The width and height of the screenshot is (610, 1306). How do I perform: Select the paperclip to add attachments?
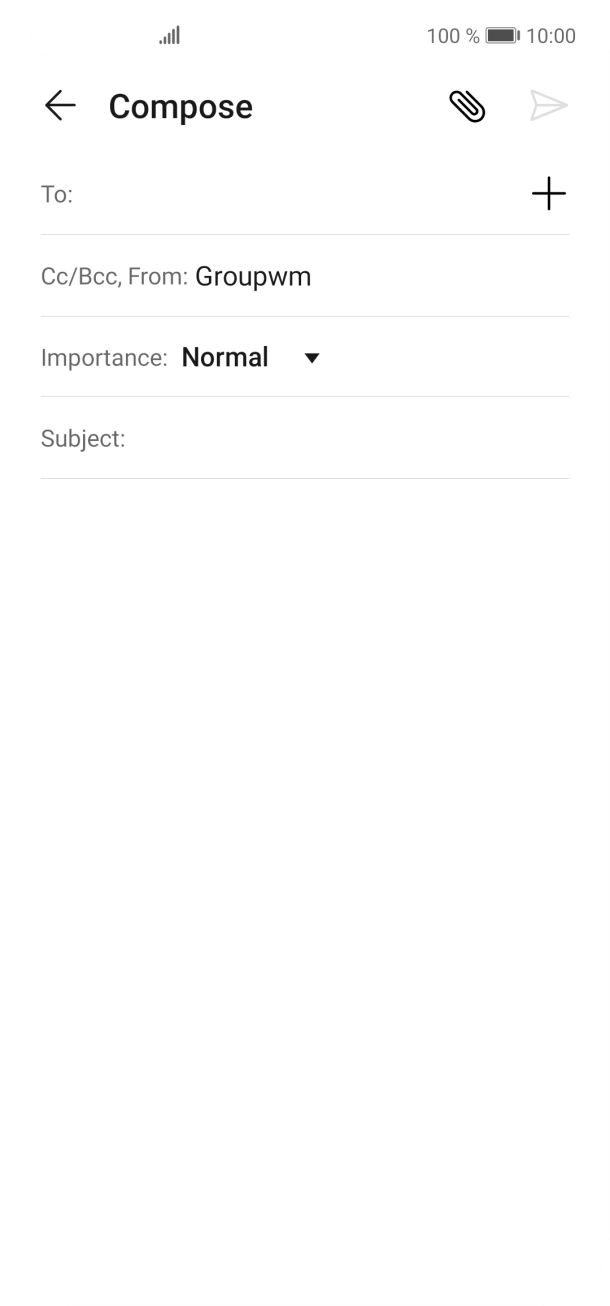click(x=466, y=105)
